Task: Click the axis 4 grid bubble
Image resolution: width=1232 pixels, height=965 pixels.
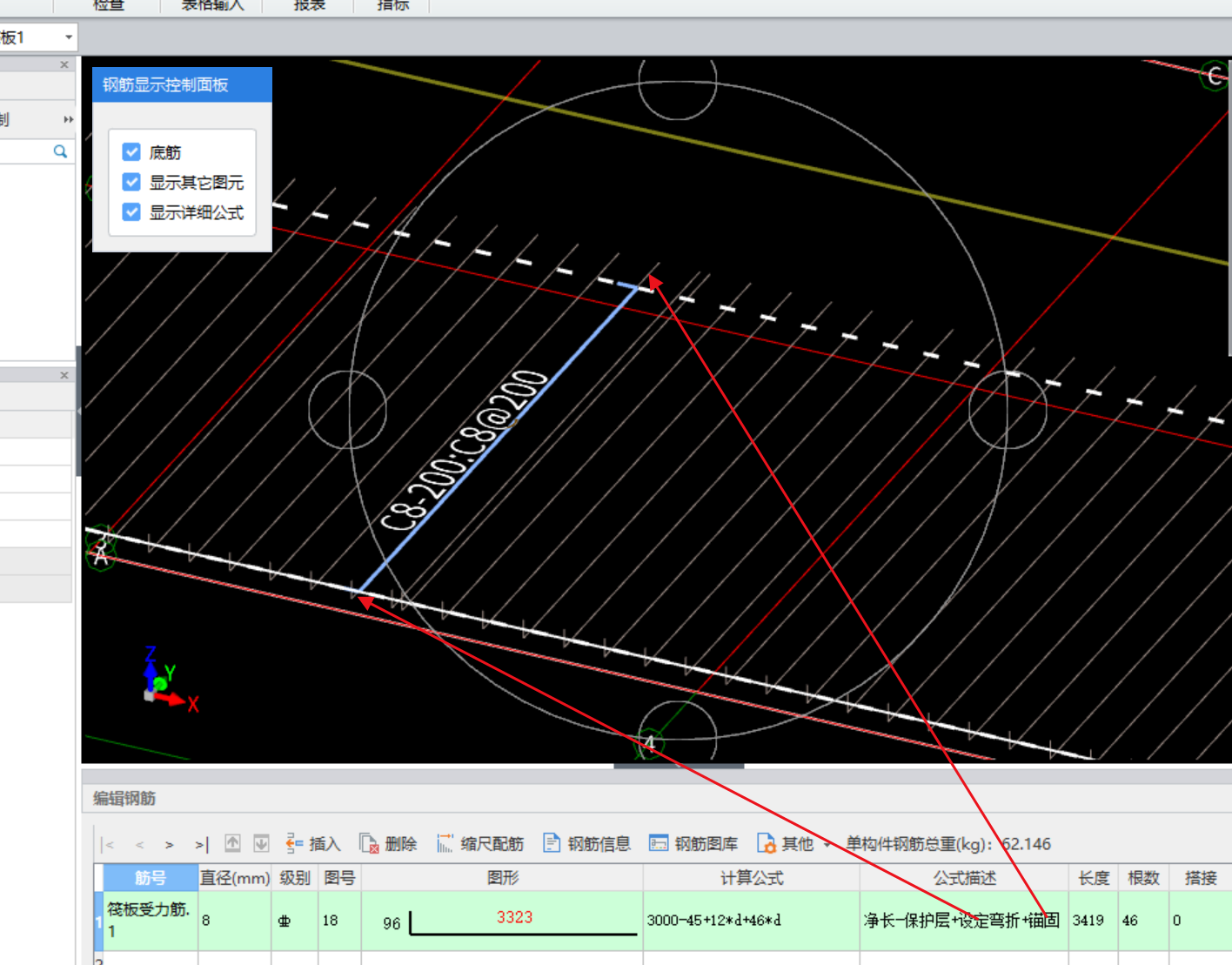Action: [x=649, y=743]
